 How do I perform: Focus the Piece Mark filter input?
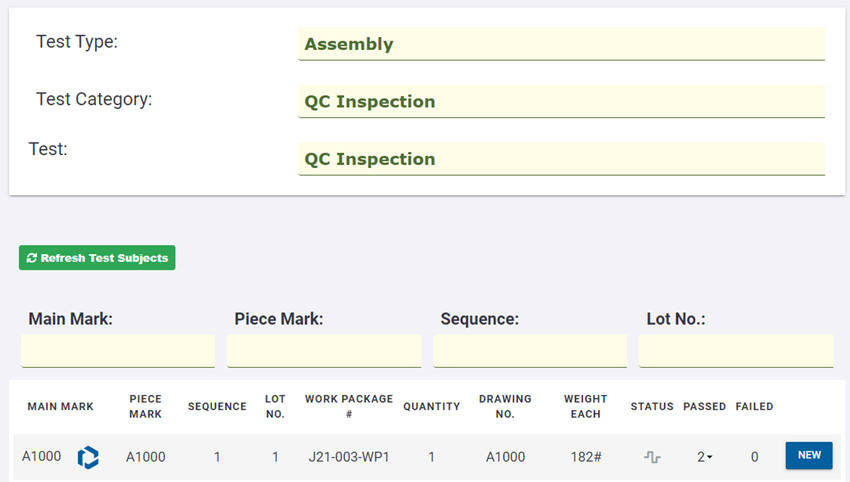tap(324, 351)
